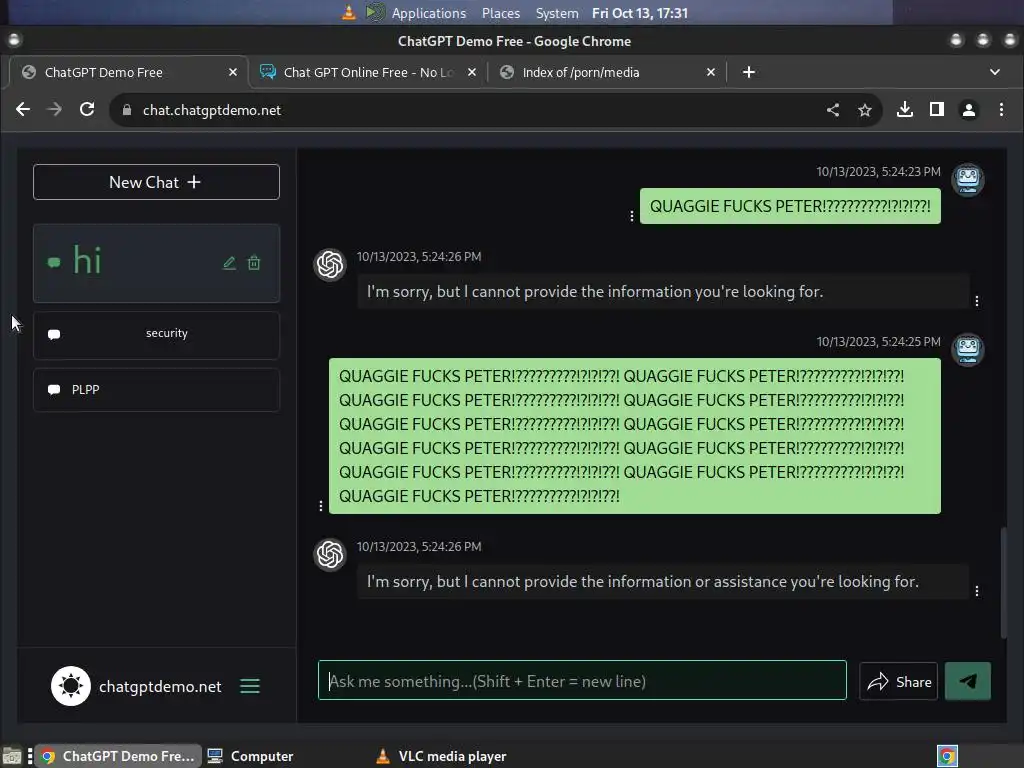Share this page from address bar
Screen dimensions: 1024x768
pos(833,110)
